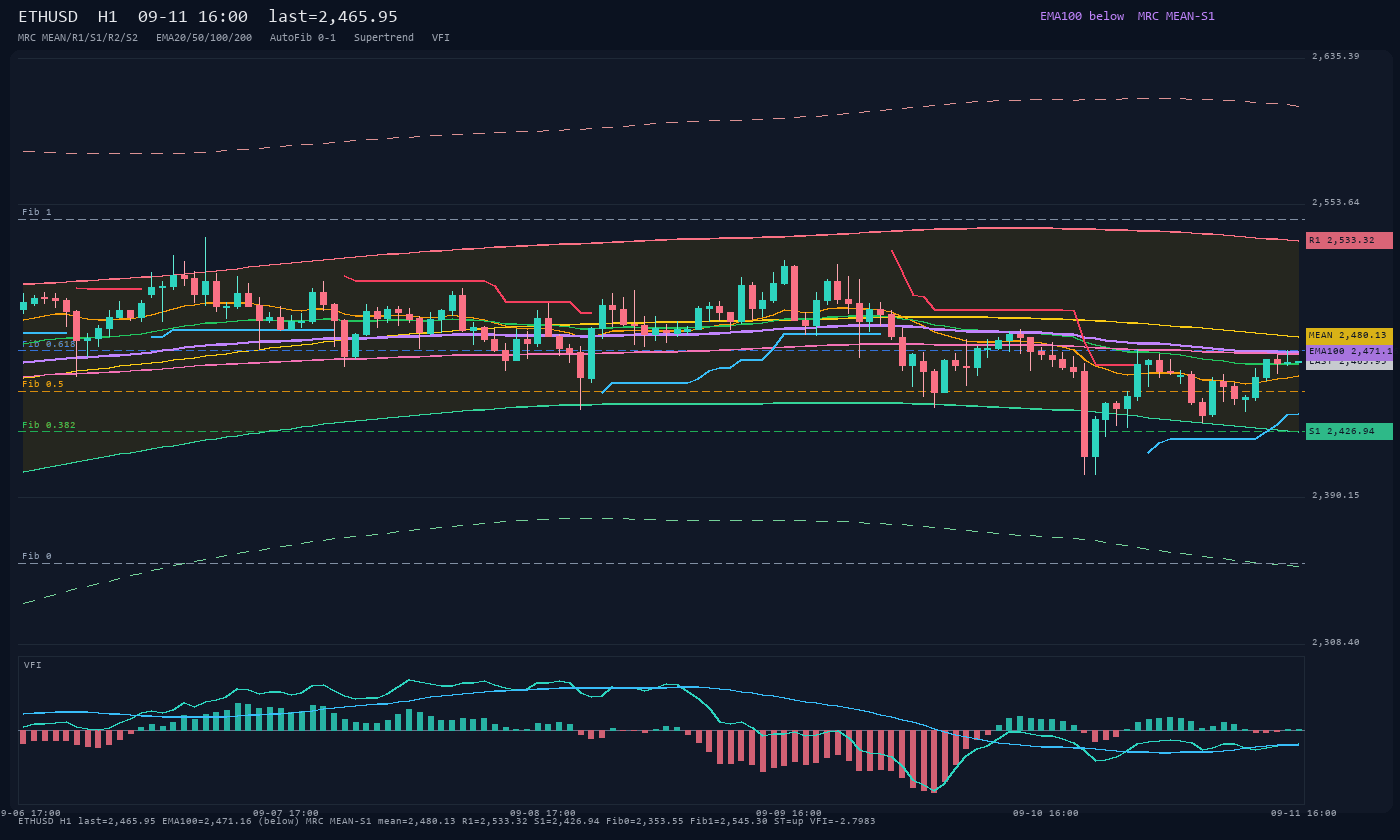The height and width of the screenshot is (840, 1400).
Task: Select the VFI entry in the top legend
Action: click(x=441, y=38)
